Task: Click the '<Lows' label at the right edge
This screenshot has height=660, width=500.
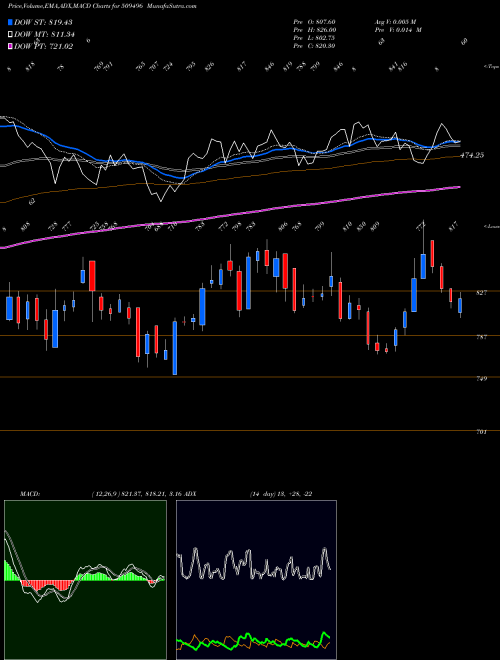Action: click(x=491, y=226)
